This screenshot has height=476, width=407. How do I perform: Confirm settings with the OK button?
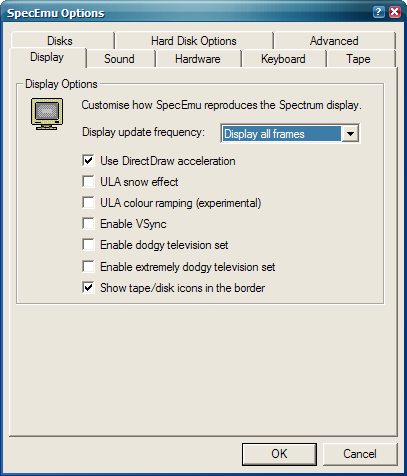tap(279, 454)
